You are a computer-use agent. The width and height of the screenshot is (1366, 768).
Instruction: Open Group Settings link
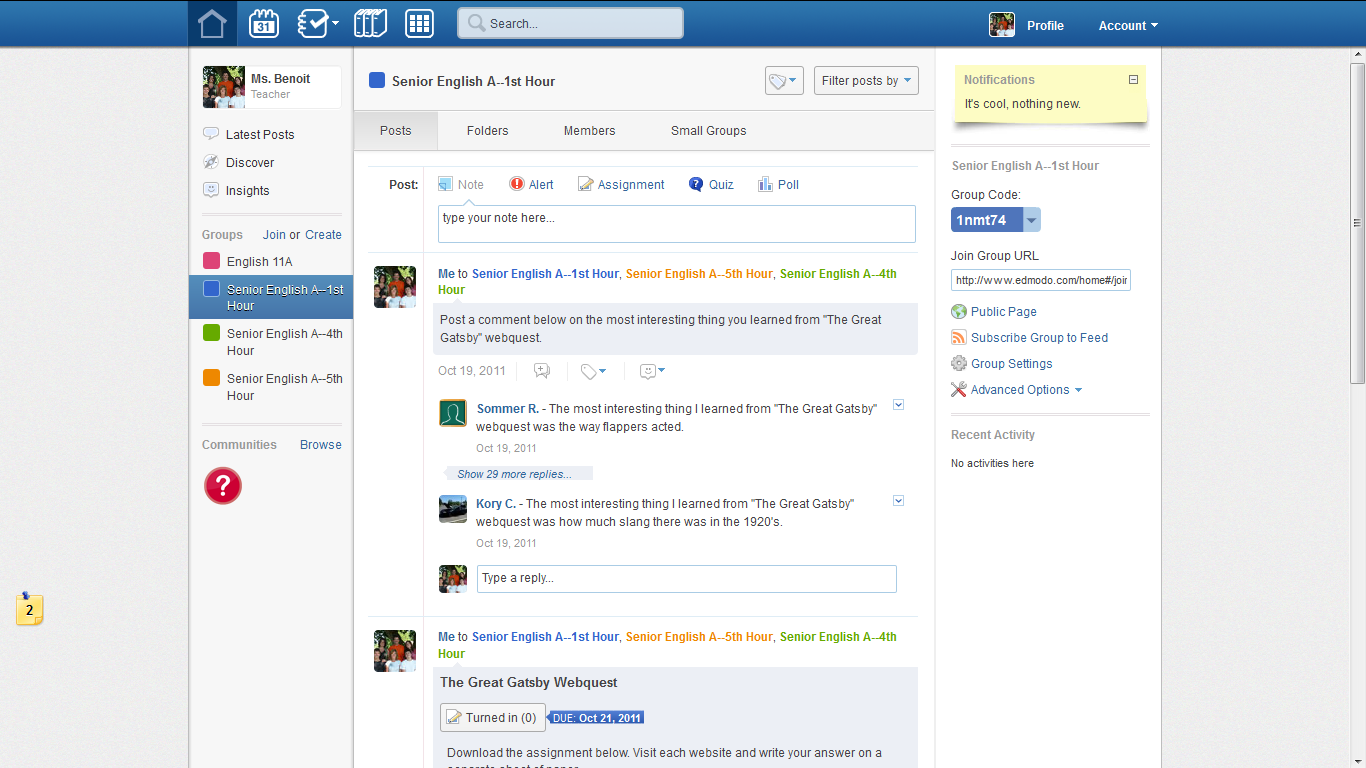coord(1012,364)
